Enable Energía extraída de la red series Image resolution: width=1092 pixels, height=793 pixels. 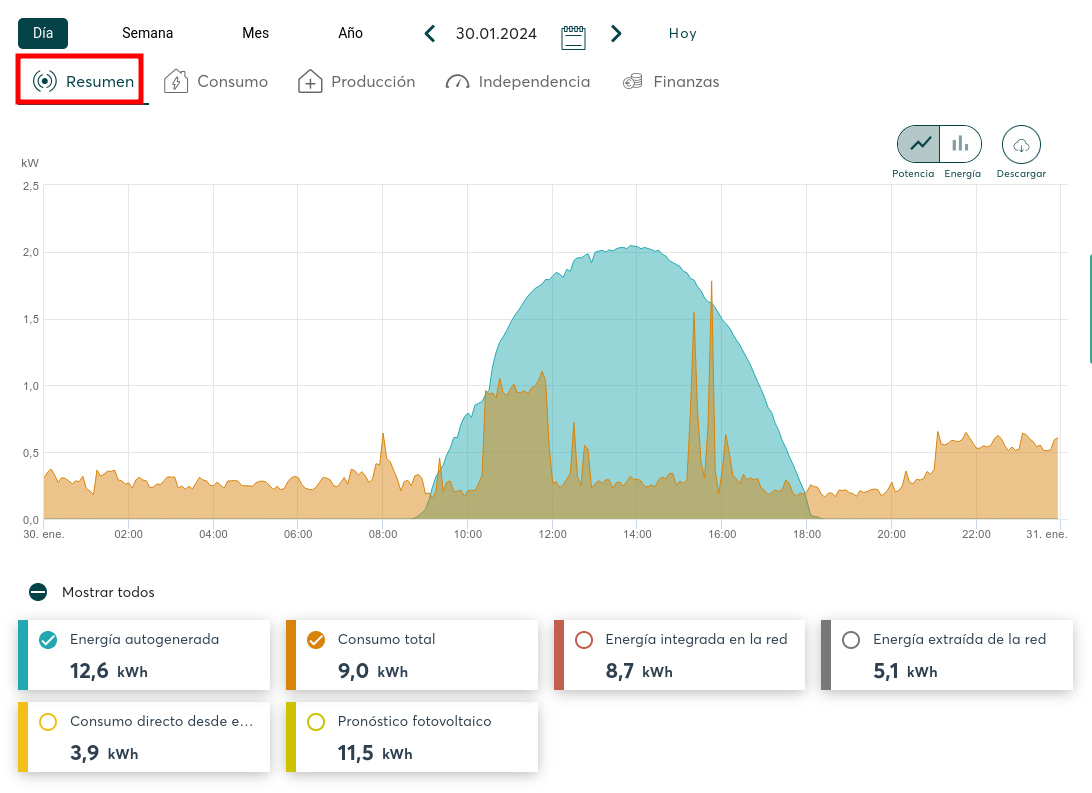(852, 640)
